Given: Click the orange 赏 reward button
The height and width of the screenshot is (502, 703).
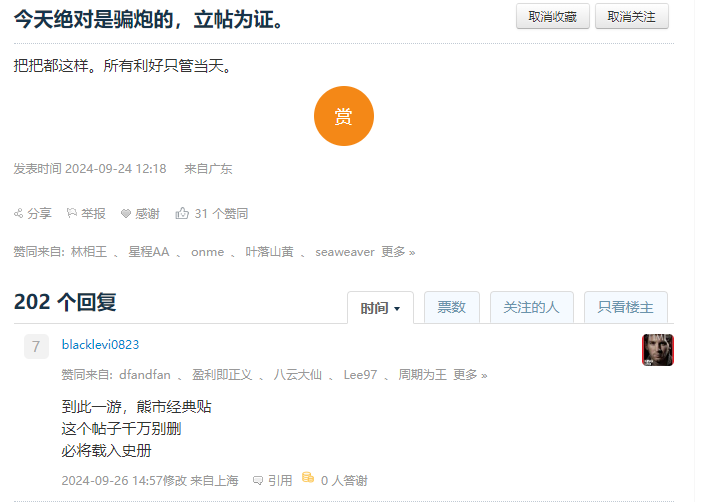Looking at the screenshot, I should tap(343, 116).
